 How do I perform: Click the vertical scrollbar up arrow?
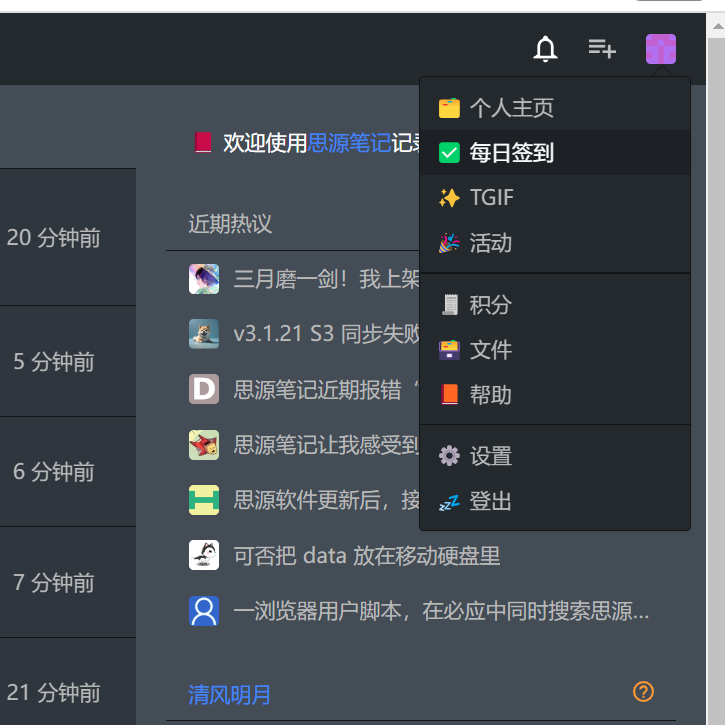[x=717, y=26]
